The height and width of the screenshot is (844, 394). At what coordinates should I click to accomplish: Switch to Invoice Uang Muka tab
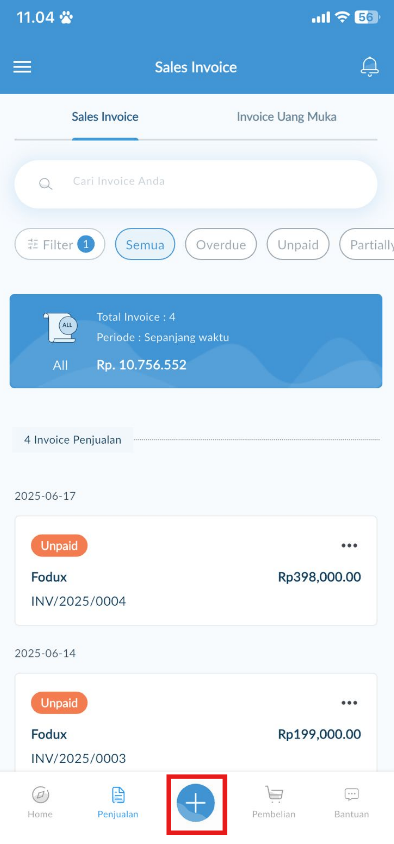click(286, 117)
